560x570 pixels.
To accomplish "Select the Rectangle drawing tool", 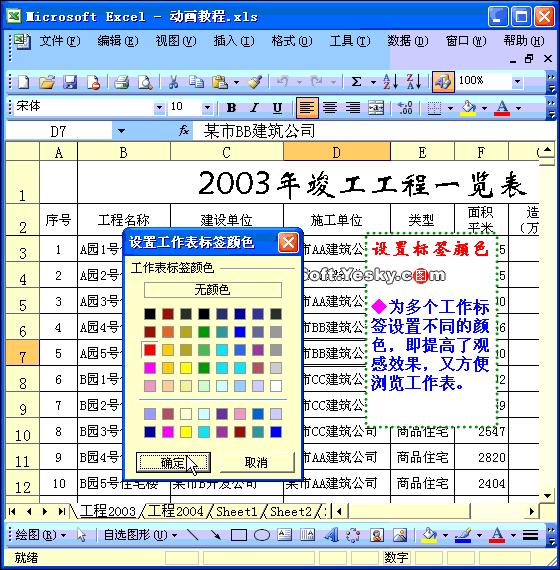I will click(x=239, y=535).
